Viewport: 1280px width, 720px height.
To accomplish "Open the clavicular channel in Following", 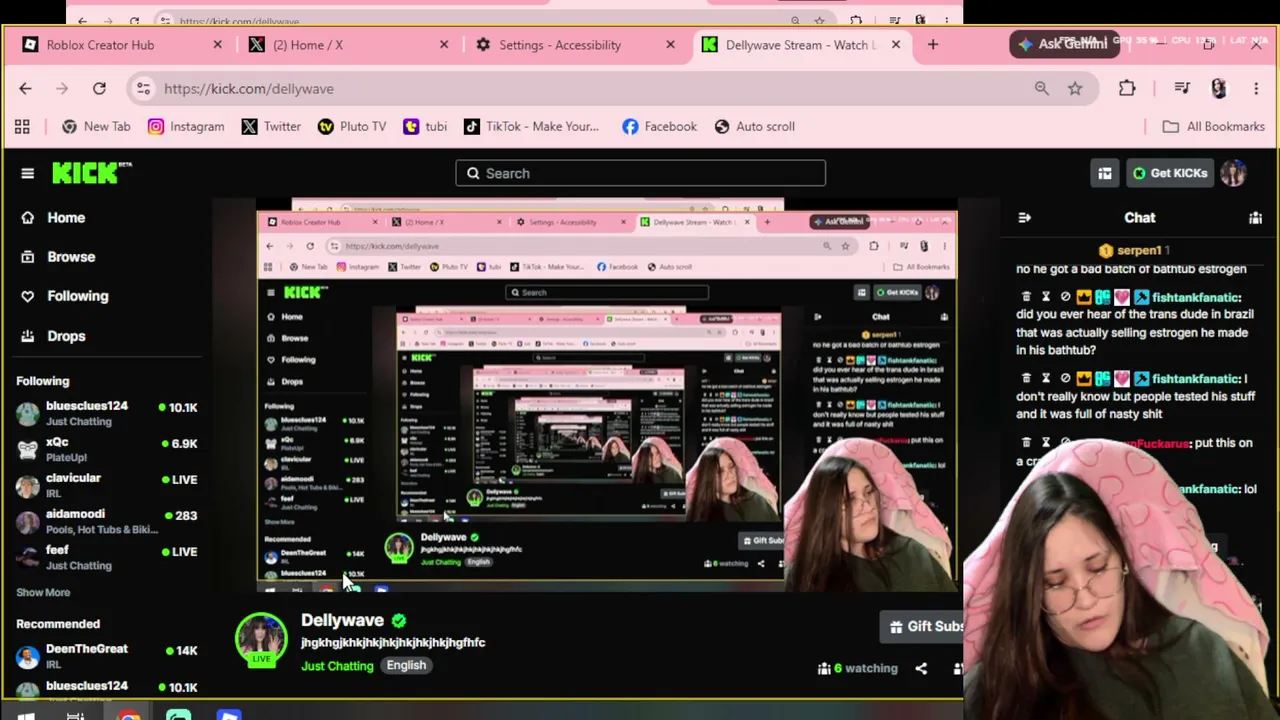I will point(106,485).
